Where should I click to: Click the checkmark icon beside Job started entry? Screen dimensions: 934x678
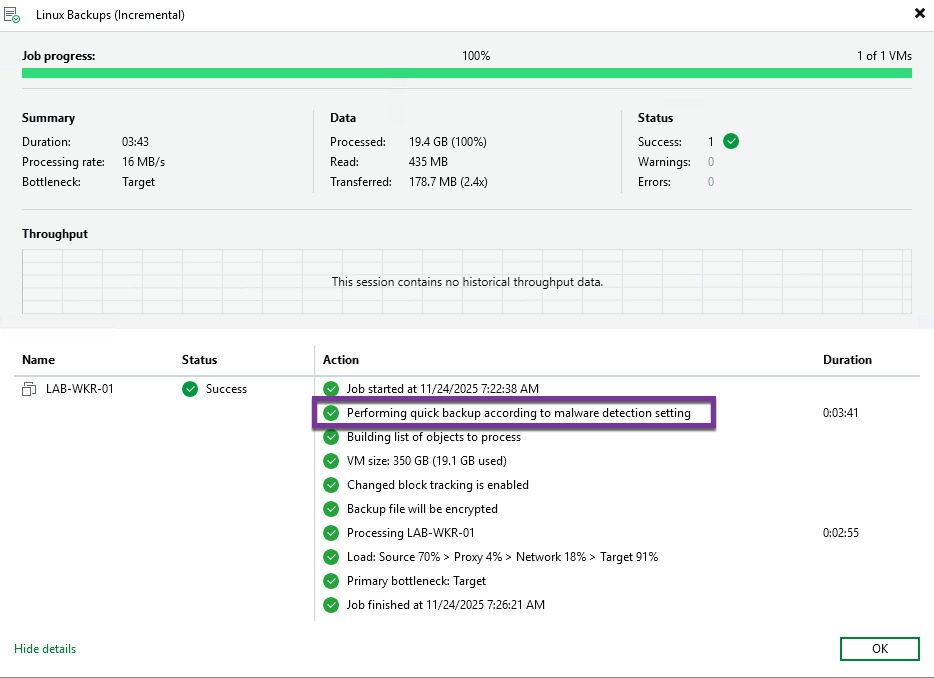click(331, 388)
